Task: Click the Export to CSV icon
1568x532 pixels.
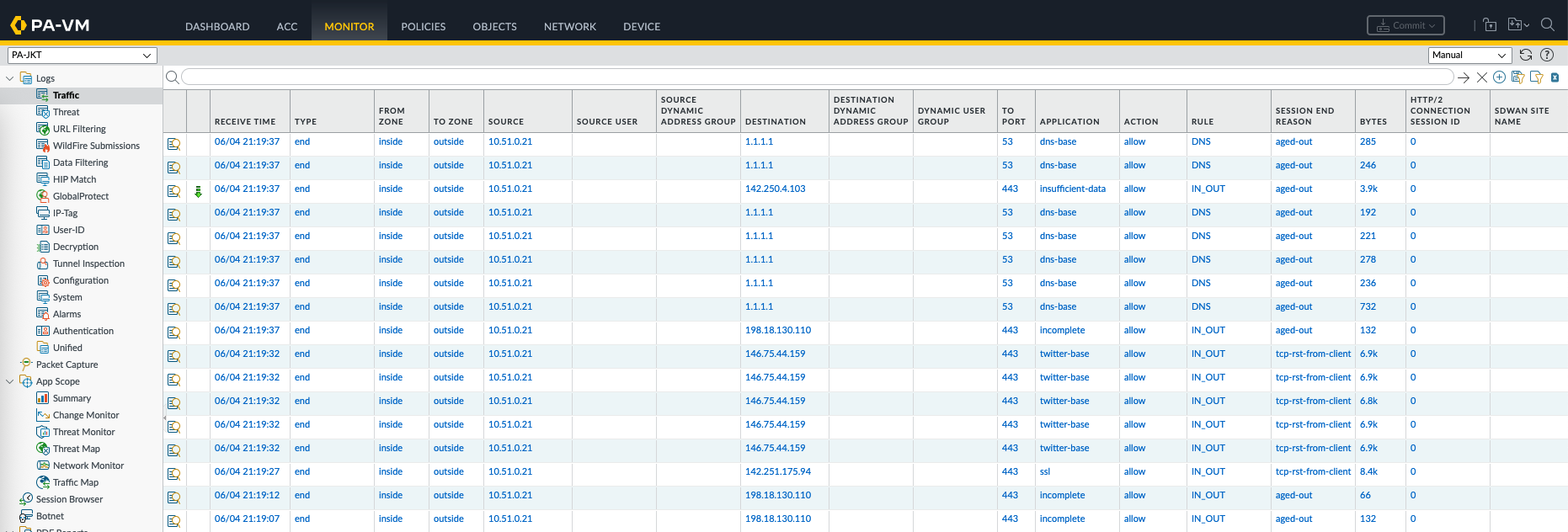Action: pyautogui.click(x=1555, y=77)
